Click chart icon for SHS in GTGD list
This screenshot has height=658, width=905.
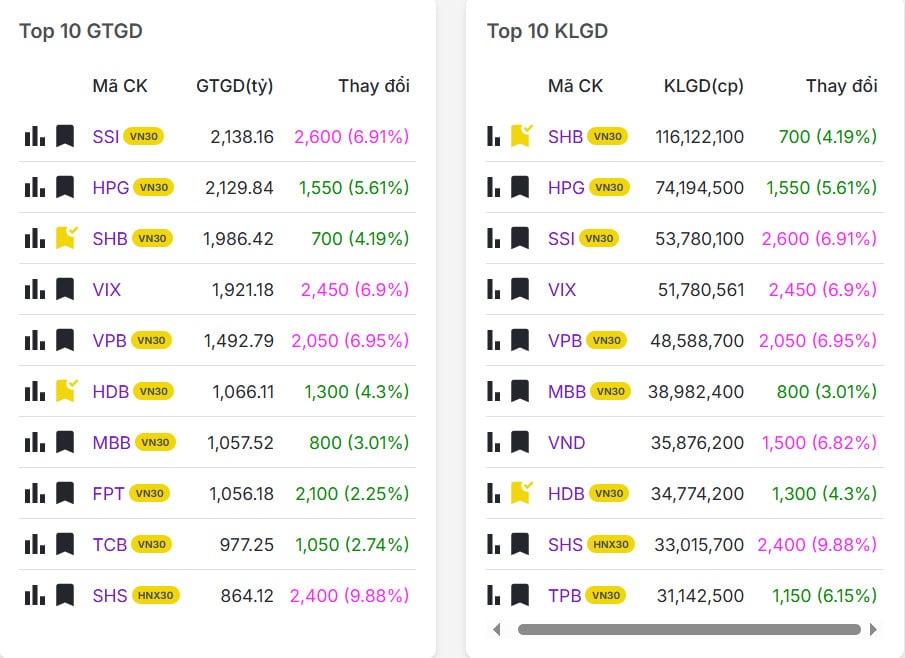click(x=35, y=596)
